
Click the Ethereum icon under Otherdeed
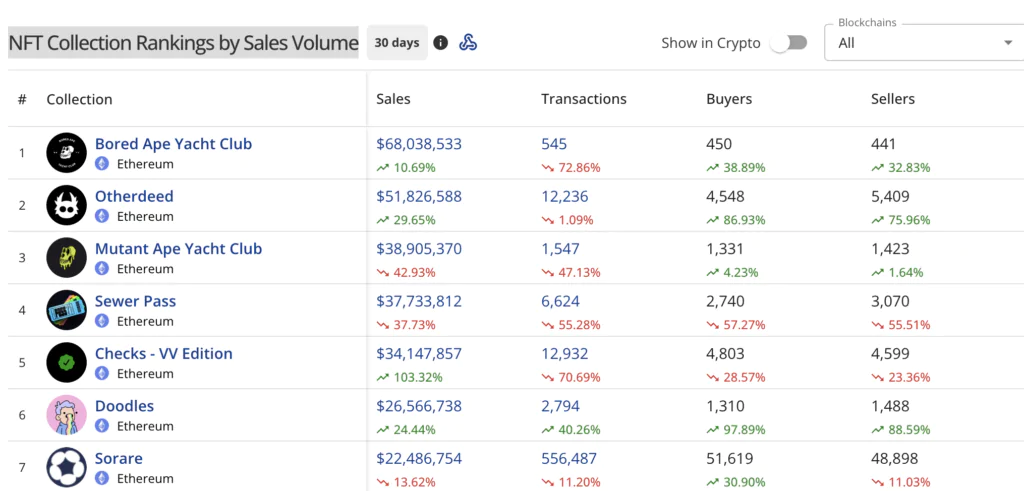(x=102, y=216)
